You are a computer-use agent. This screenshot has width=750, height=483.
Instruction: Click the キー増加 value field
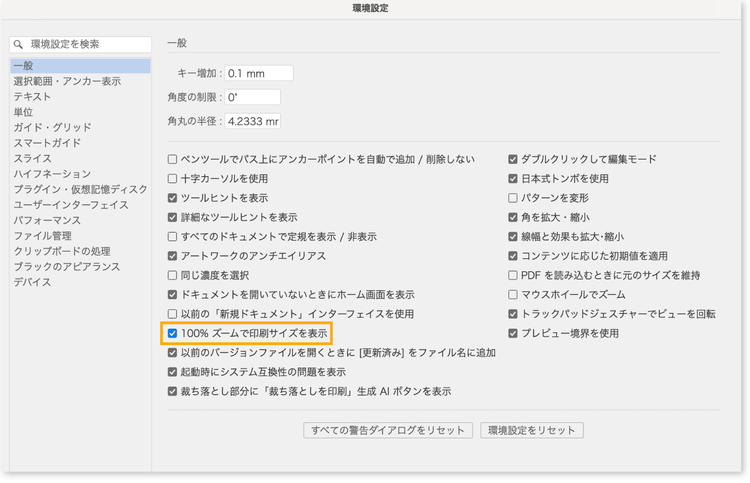click(x=259, y=73)
